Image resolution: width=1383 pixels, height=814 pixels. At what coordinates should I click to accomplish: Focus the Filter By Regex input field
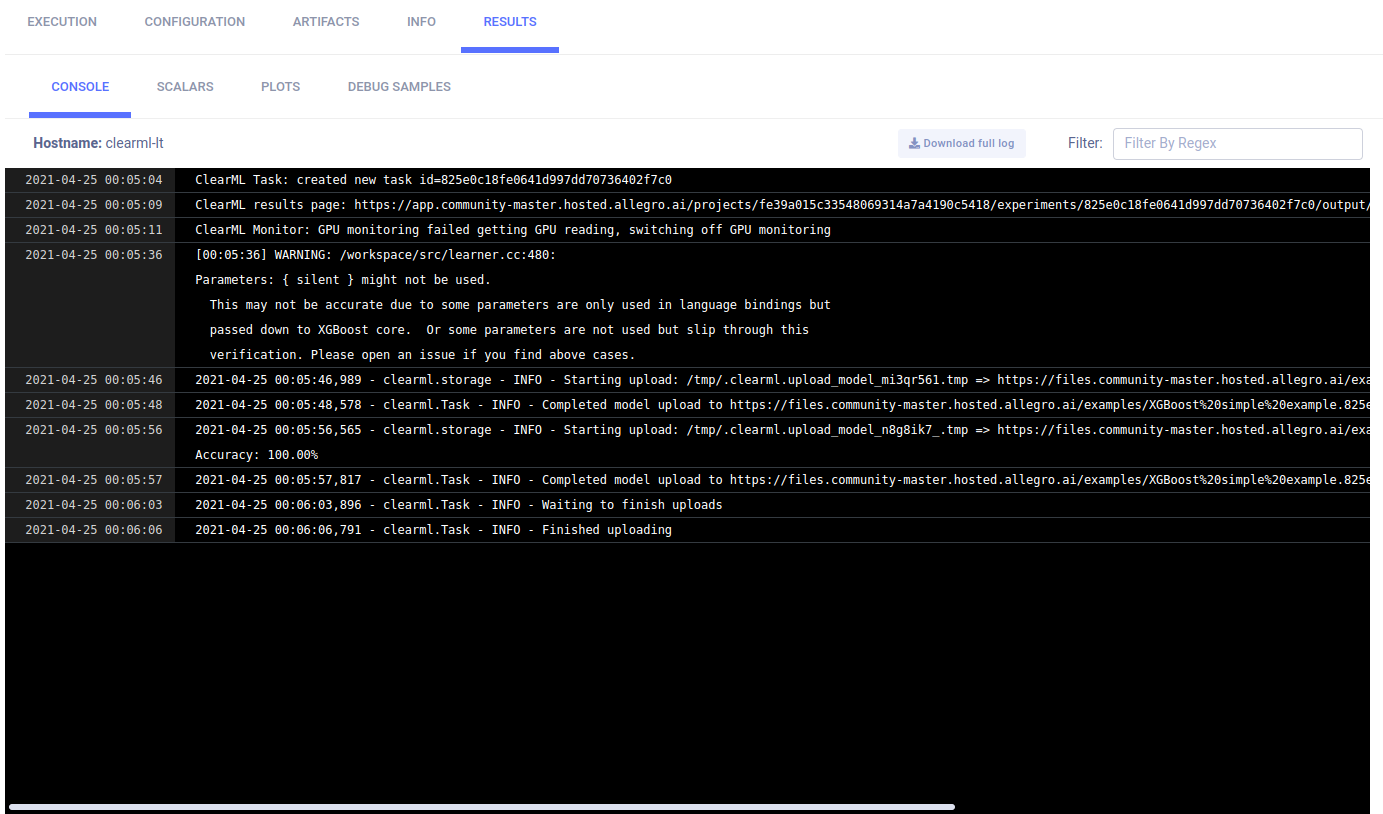tap(1237, 144)
